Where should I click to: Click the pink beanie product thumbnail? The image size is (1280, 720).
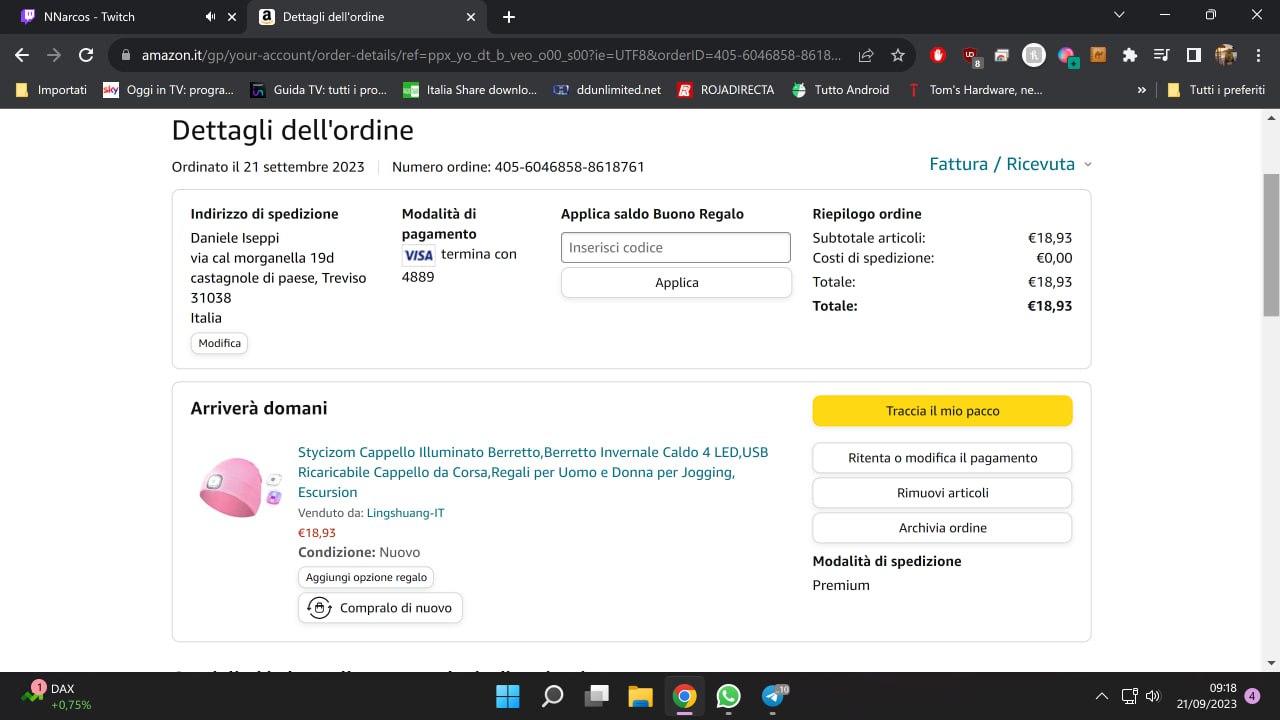[237, 487]
